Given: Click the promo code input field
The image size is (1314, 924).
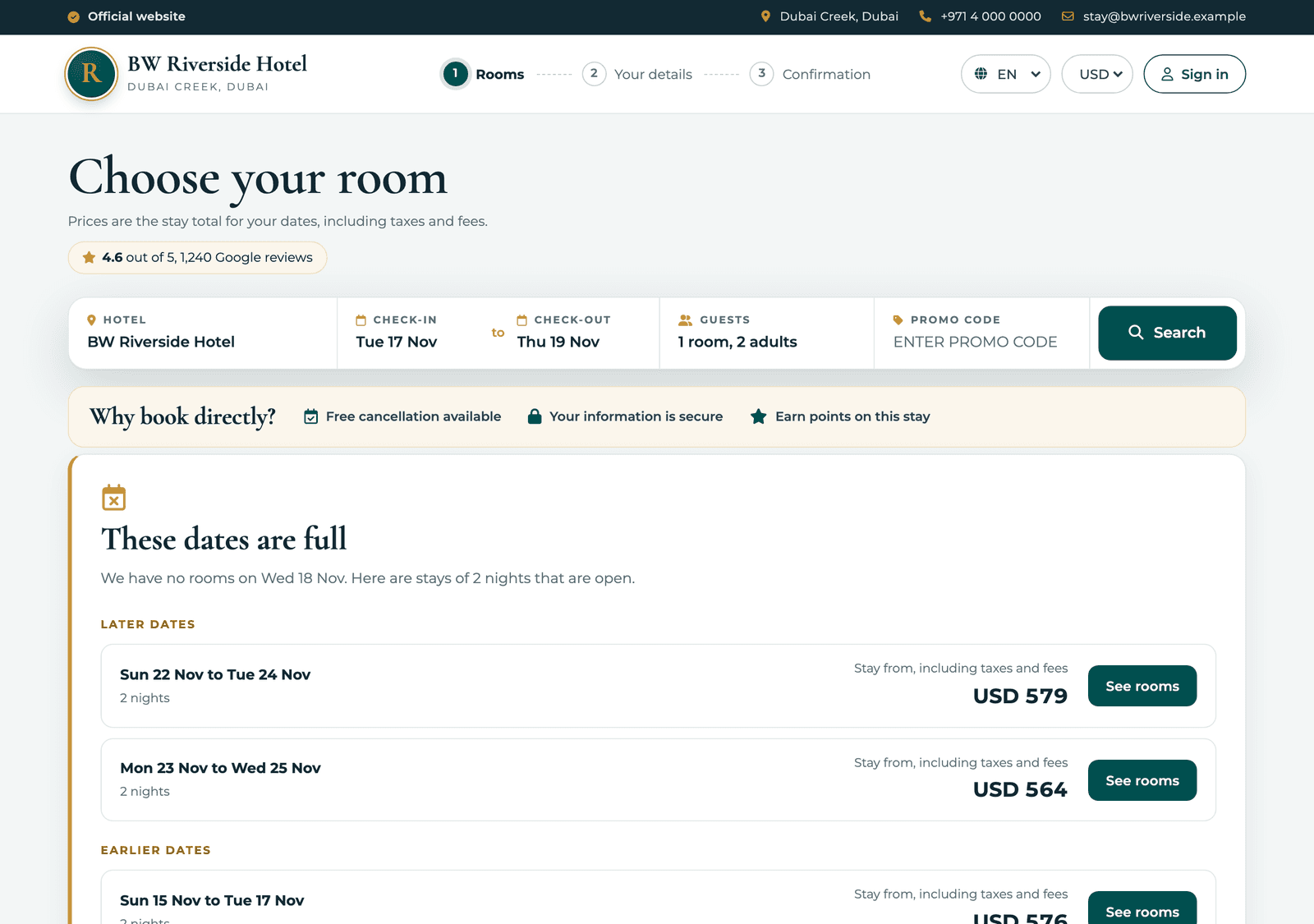Looking at the screenshot, I should (x=981, y=342).
